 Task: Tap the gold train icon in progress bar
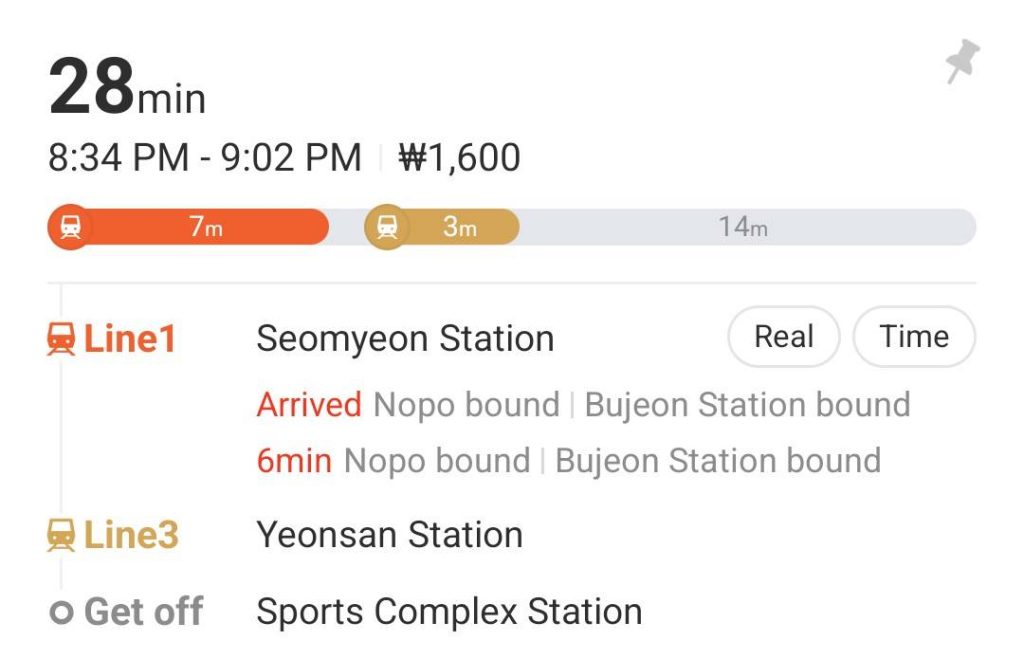point(387,227)
